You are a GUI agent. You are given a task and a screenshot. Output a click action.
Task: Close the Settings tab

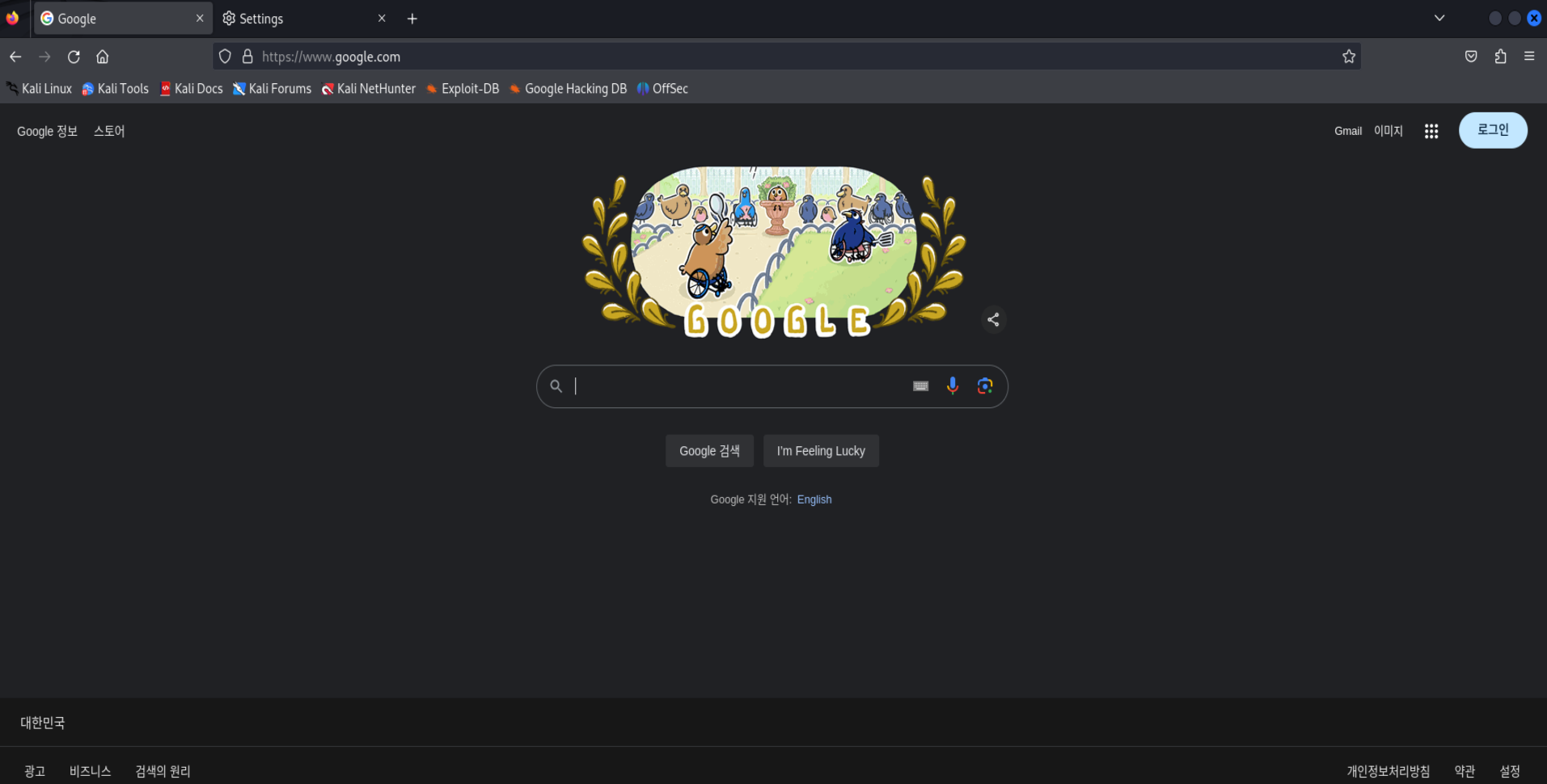point(382,19)
